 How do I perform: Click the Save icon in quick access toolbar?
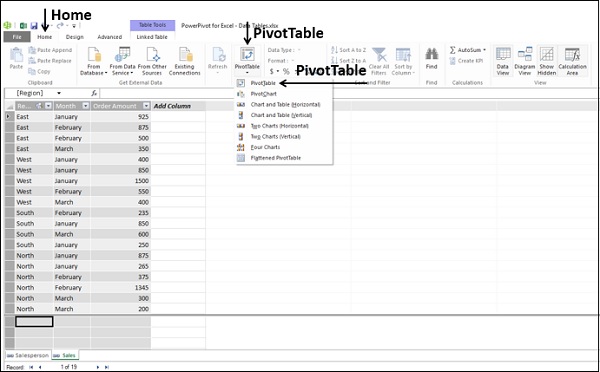tap(34, 26)
